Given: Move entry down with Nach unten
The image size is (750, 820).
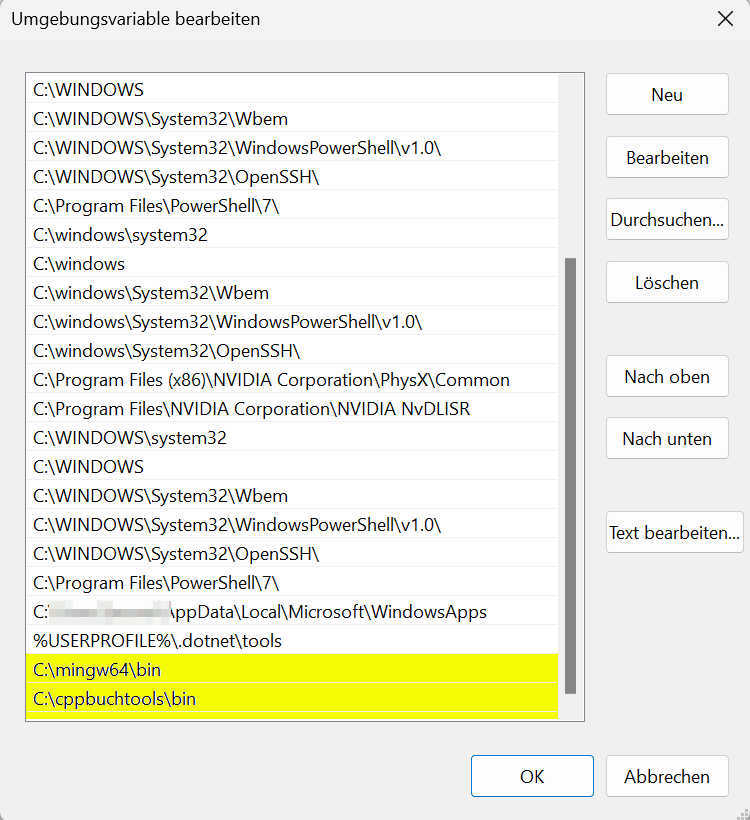Looking at the screenshot, I should [x=666, y=439].
